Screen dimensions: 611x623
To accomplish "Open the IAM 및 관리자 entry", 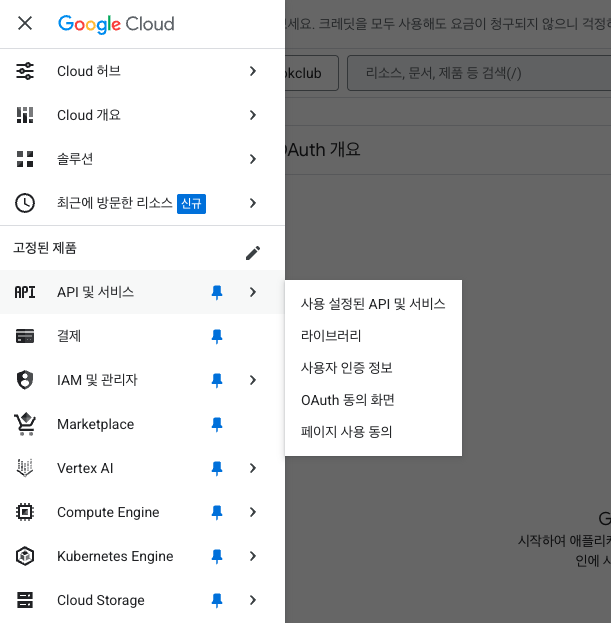I will (x=142, y=380).
